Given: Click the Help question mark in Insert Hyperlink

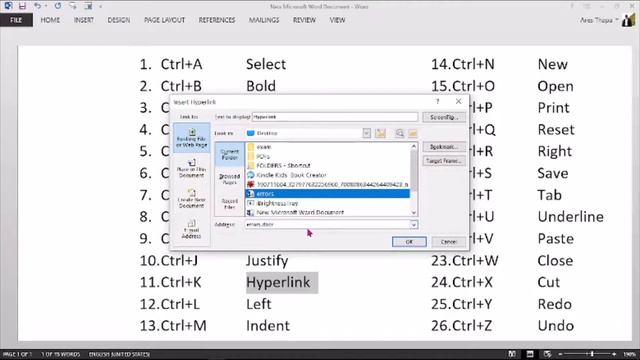Looking at the screenshot, I should (x=438, y=102).
